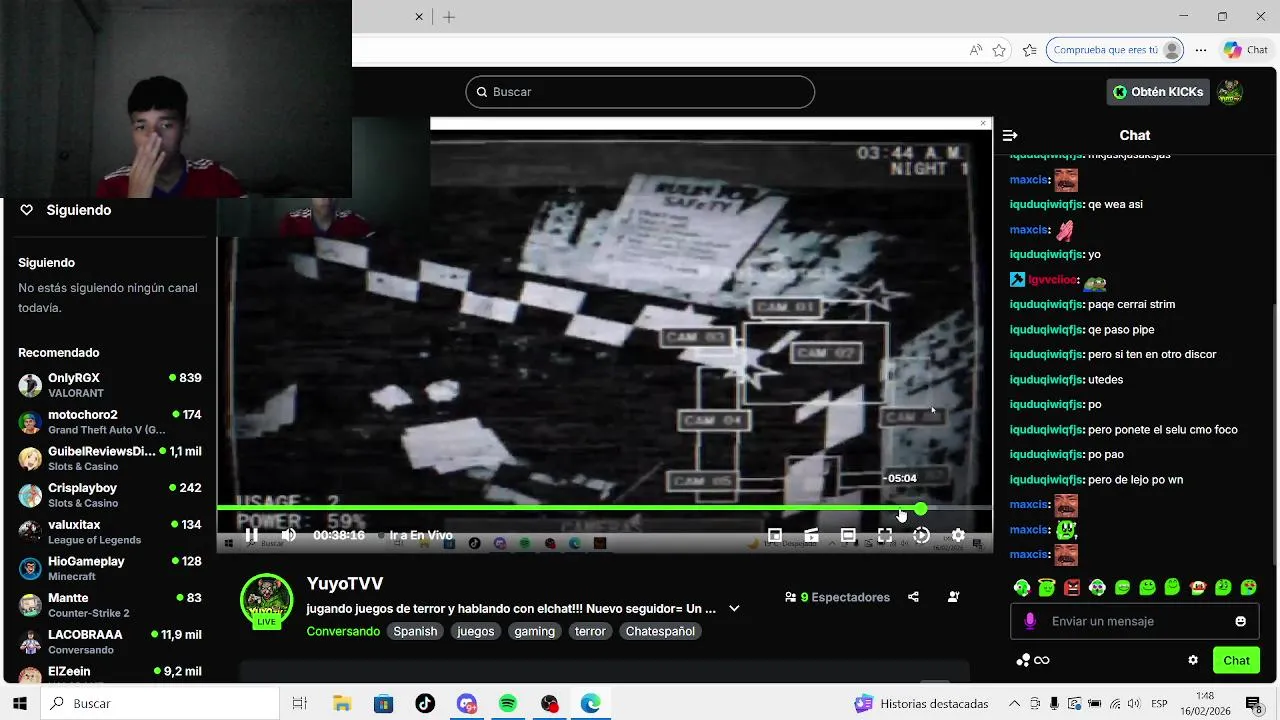Viewport: 1280px width, 720px height.
Task: Open a new browser tab plus button
Action: 449,17
